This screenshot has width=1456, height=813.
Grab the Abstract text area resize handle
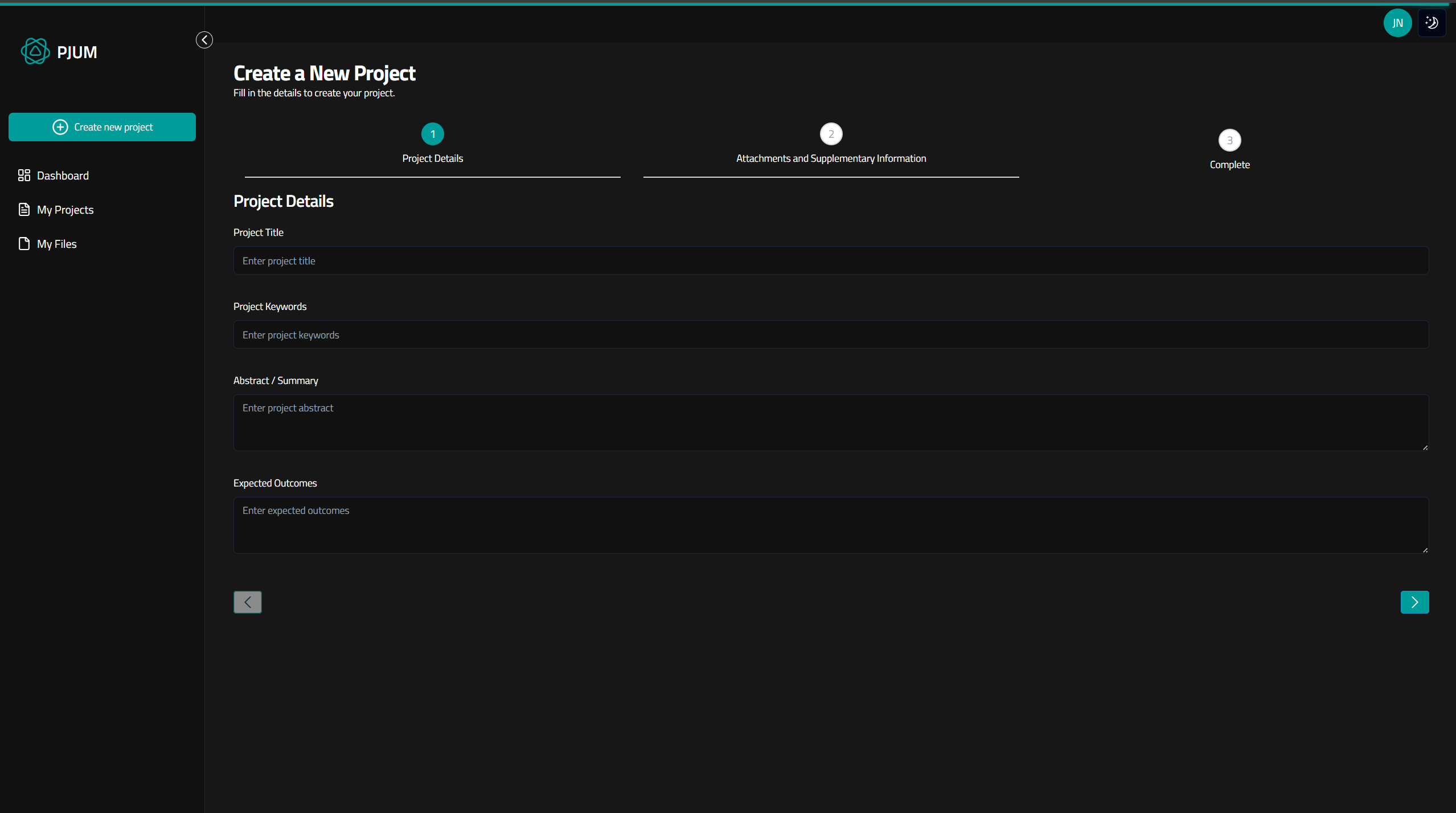coord(1425,447)
